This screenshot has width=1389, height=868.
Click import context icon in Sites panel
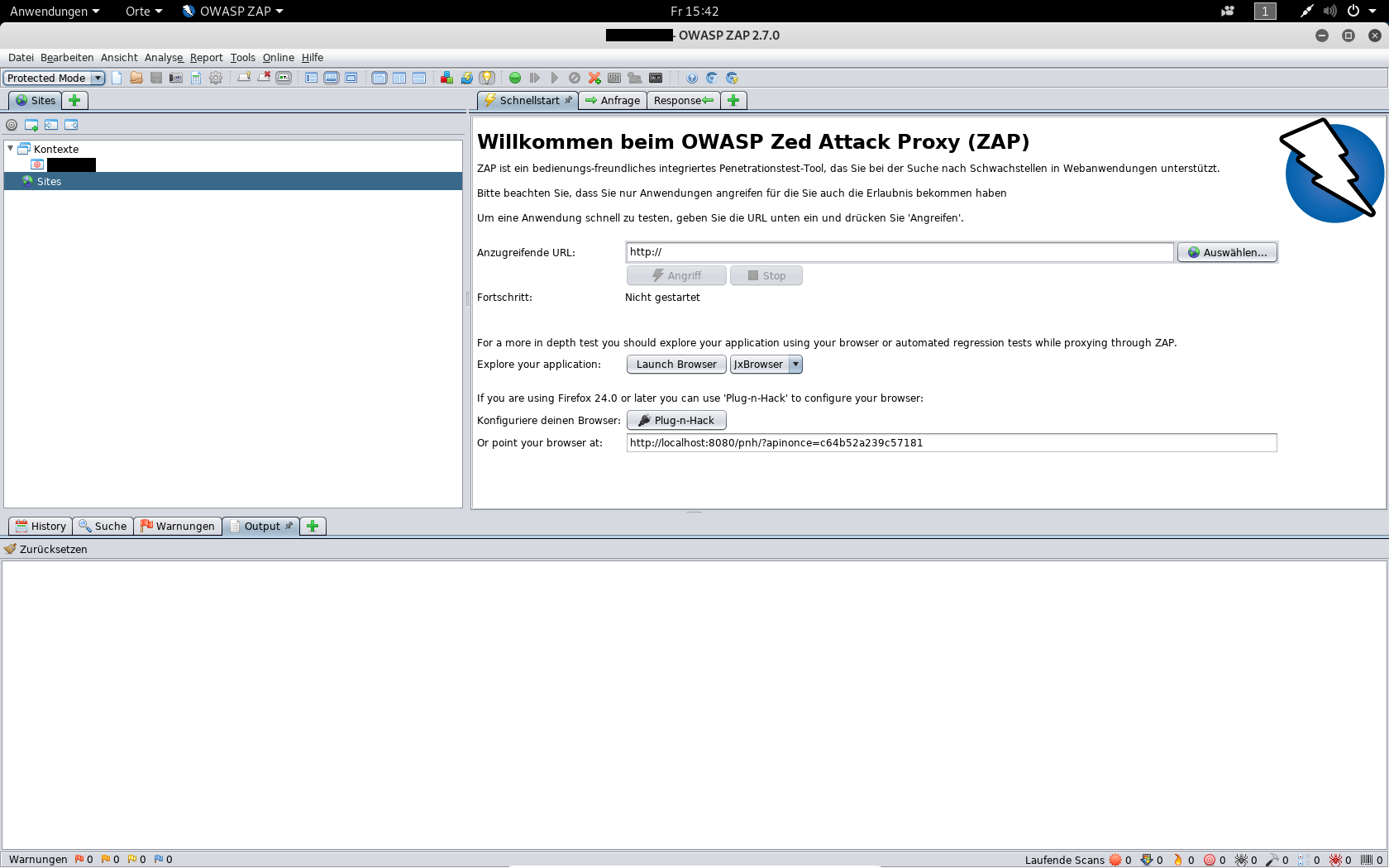51,125
